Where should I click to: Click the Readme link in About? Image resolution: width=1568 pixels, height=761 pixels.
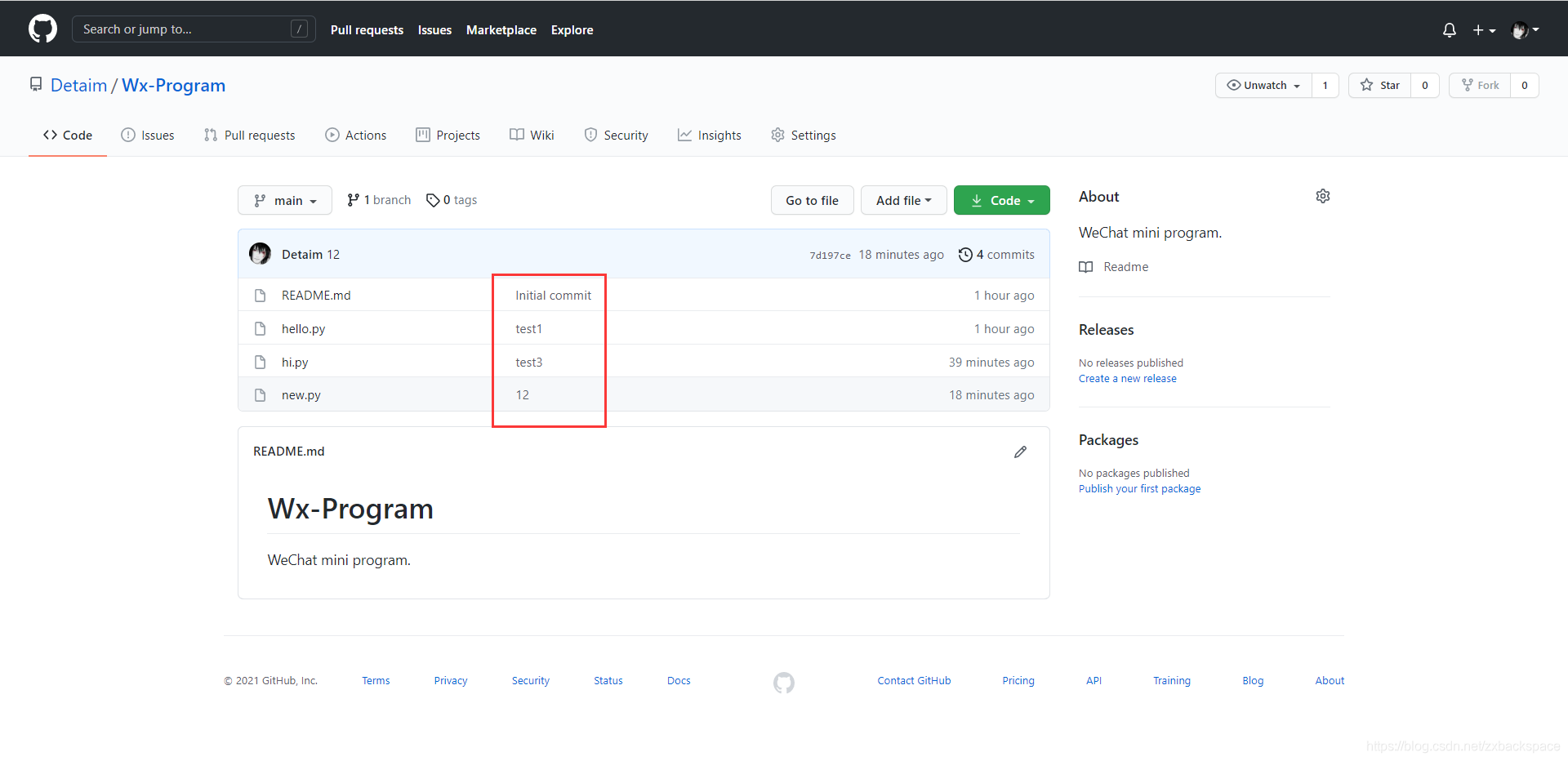click(x=1125, y=267)
